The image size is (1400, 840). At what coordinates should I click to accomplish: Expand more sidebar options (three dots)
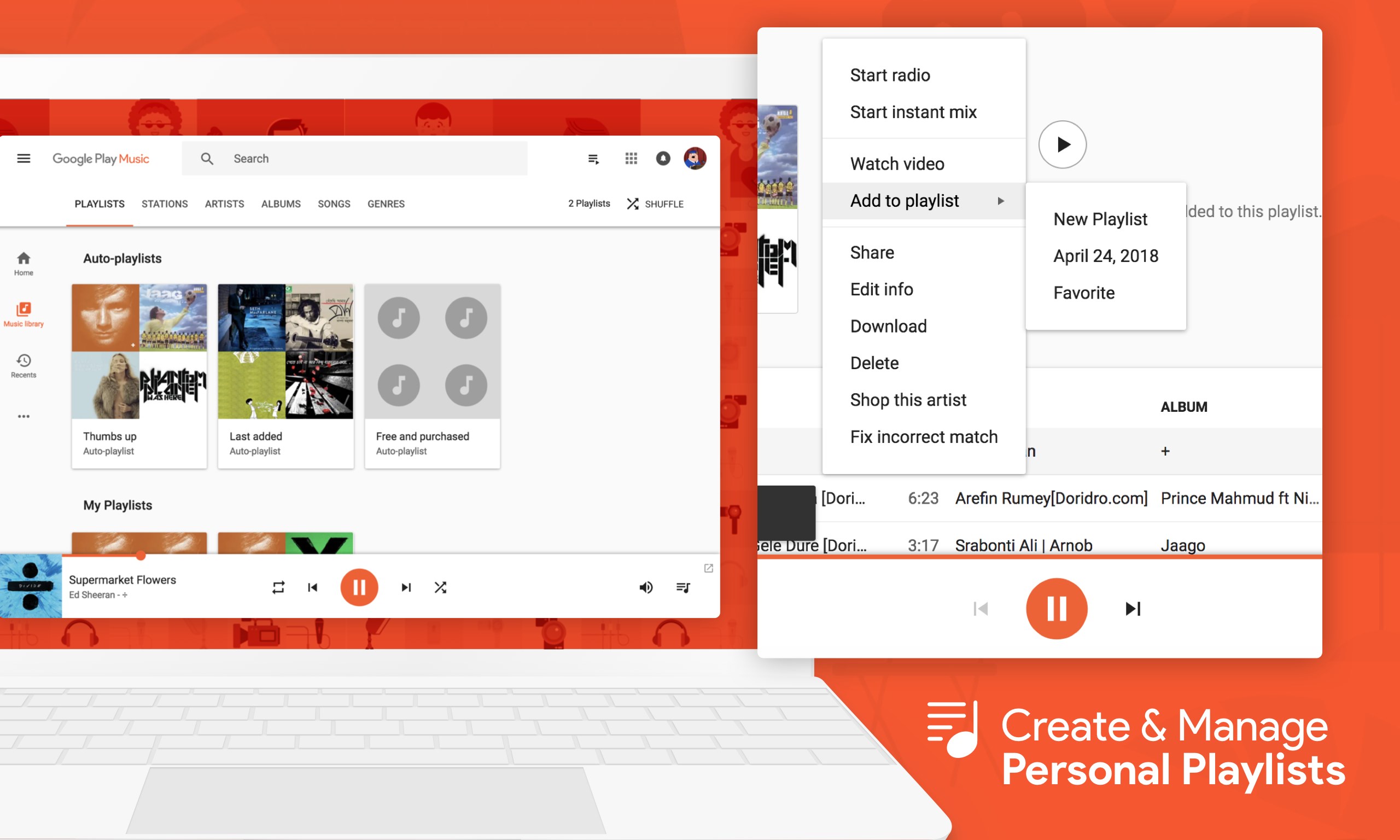point(24,417)
